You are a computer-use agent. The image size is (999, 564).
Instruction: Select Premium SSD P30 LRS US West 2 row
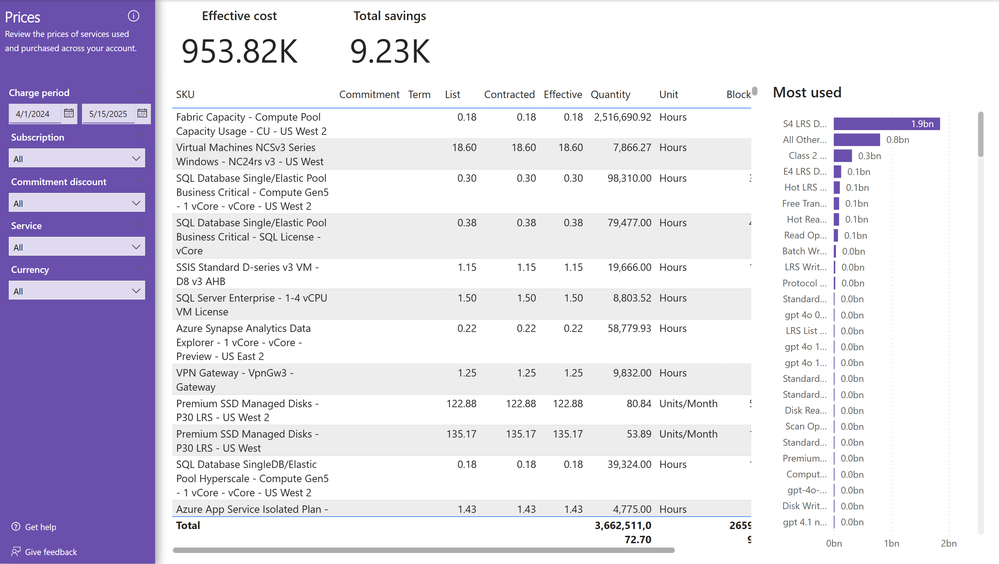461,410
